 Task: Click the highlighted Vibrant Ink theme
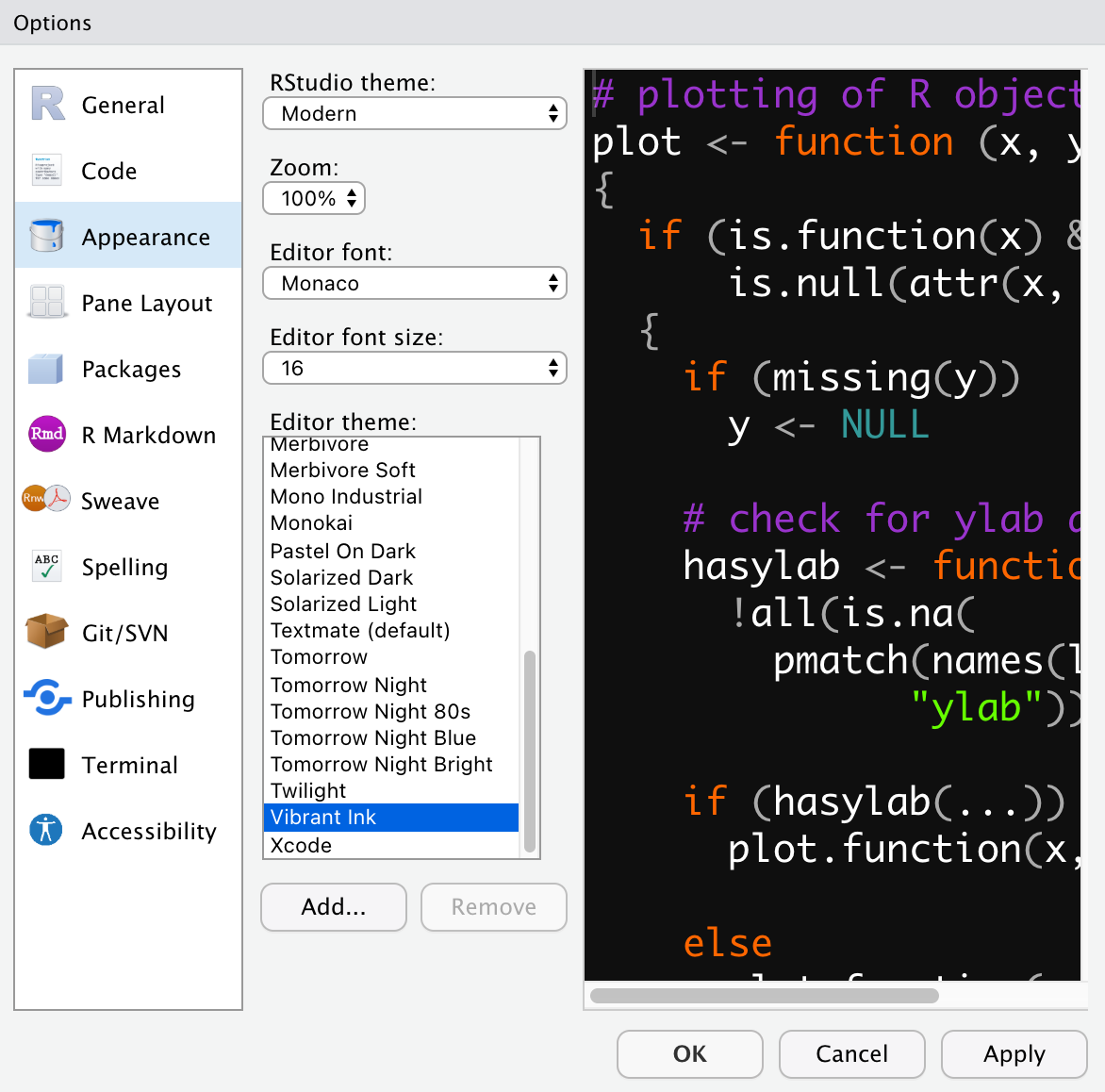(x=391, y=818)
